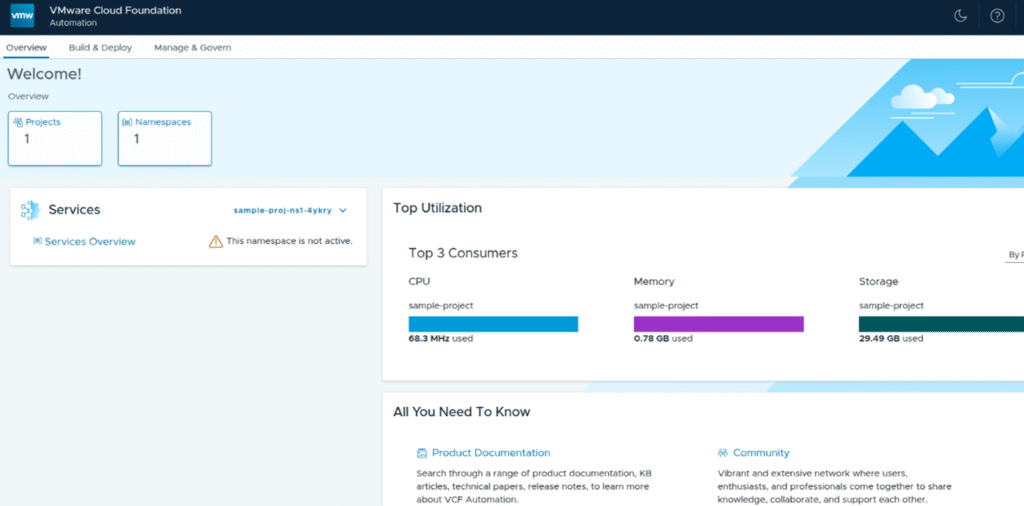Switch to the Build & Deploy tab
The width and height of the screenshot is (1024, 506).
click(x=100, y=47)
